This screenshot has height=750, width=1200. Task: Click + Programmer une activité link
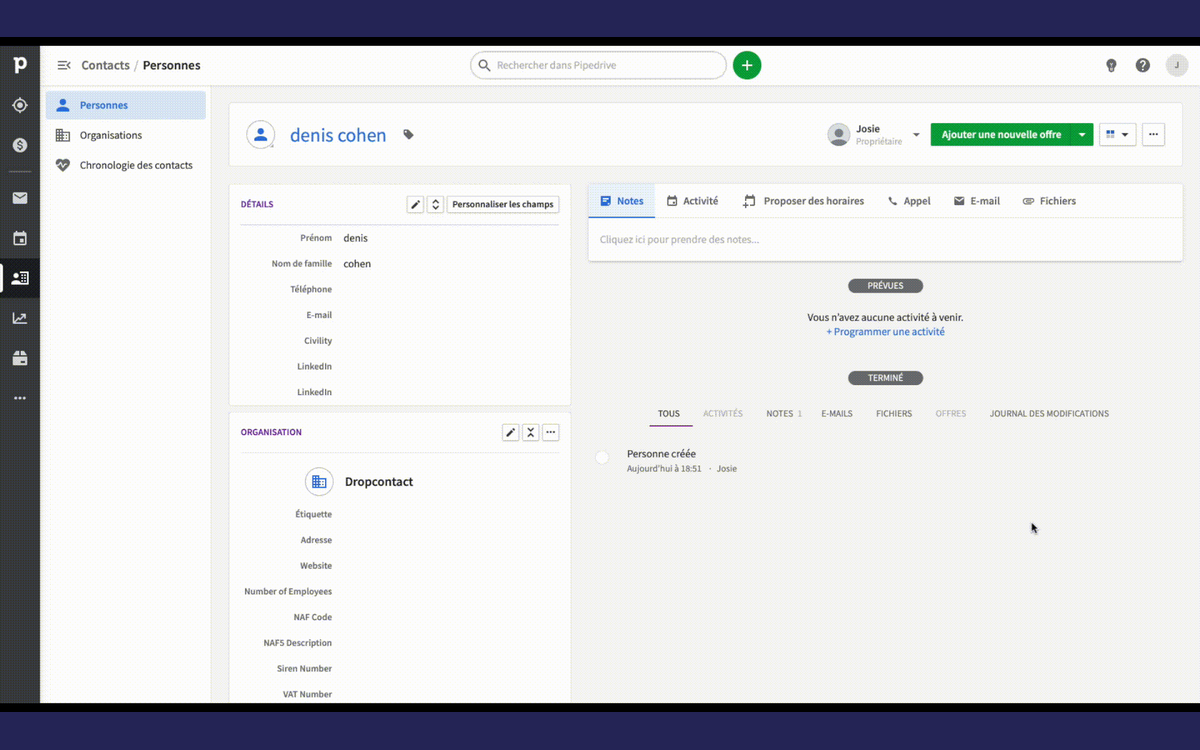[x=885, y=332]
